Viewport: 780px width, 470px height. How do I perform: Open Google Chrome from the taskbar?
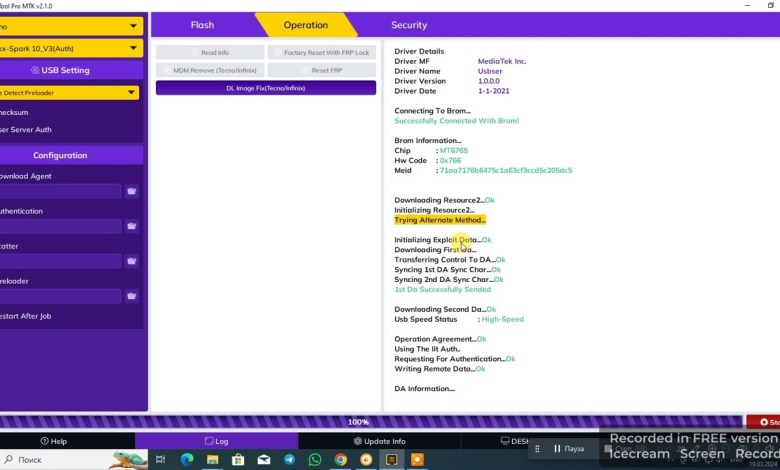coord(341,460)
